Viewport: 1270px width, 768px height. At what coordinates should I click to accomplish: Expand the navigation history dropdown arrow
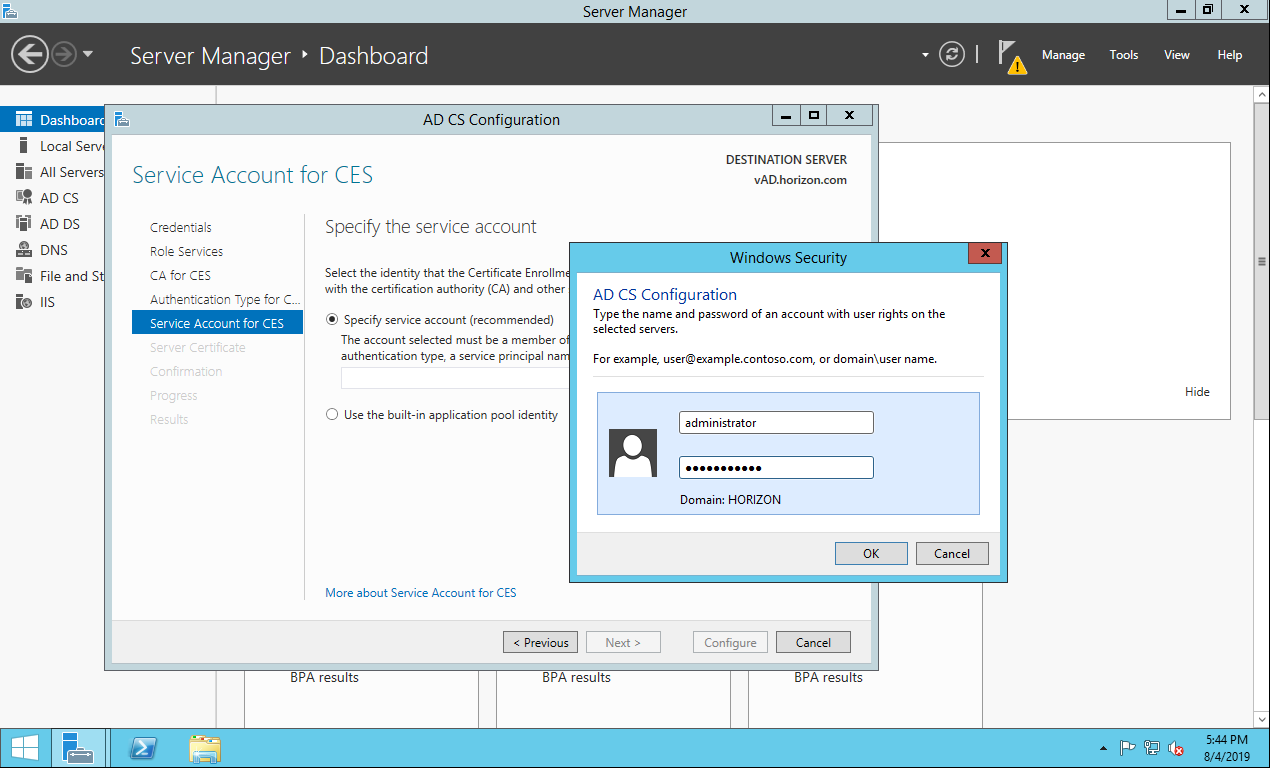click(88, 54)
